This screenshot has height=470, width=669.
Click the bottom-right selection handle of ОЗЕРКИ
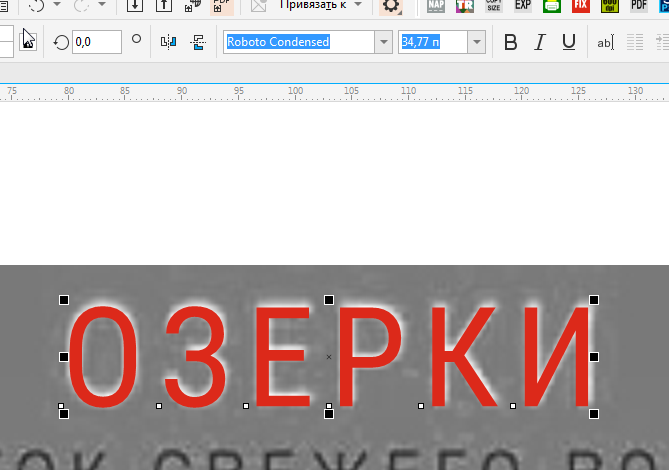point(594,414)
